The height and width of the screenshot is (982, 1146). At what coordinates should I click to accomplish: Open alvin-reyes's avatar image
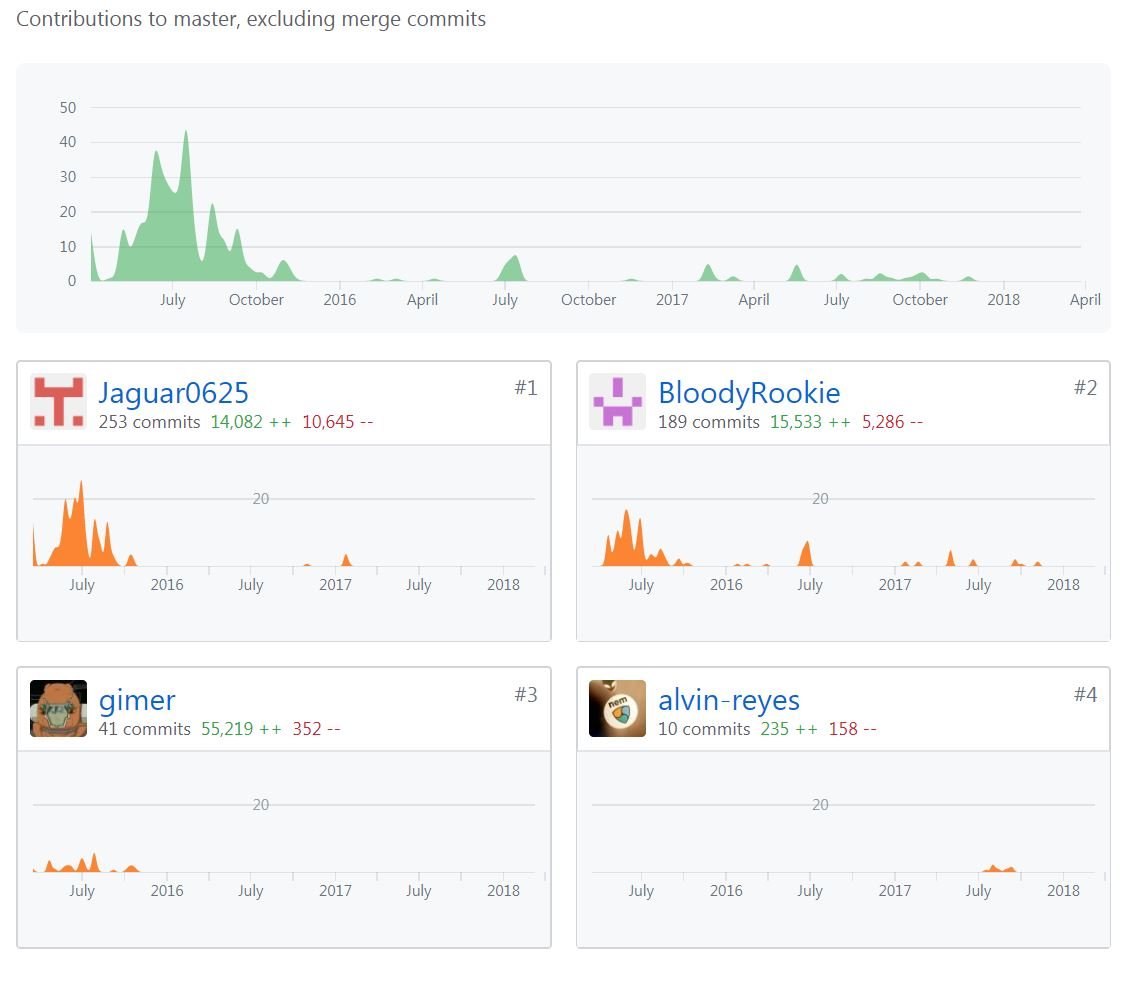point(617,708)
